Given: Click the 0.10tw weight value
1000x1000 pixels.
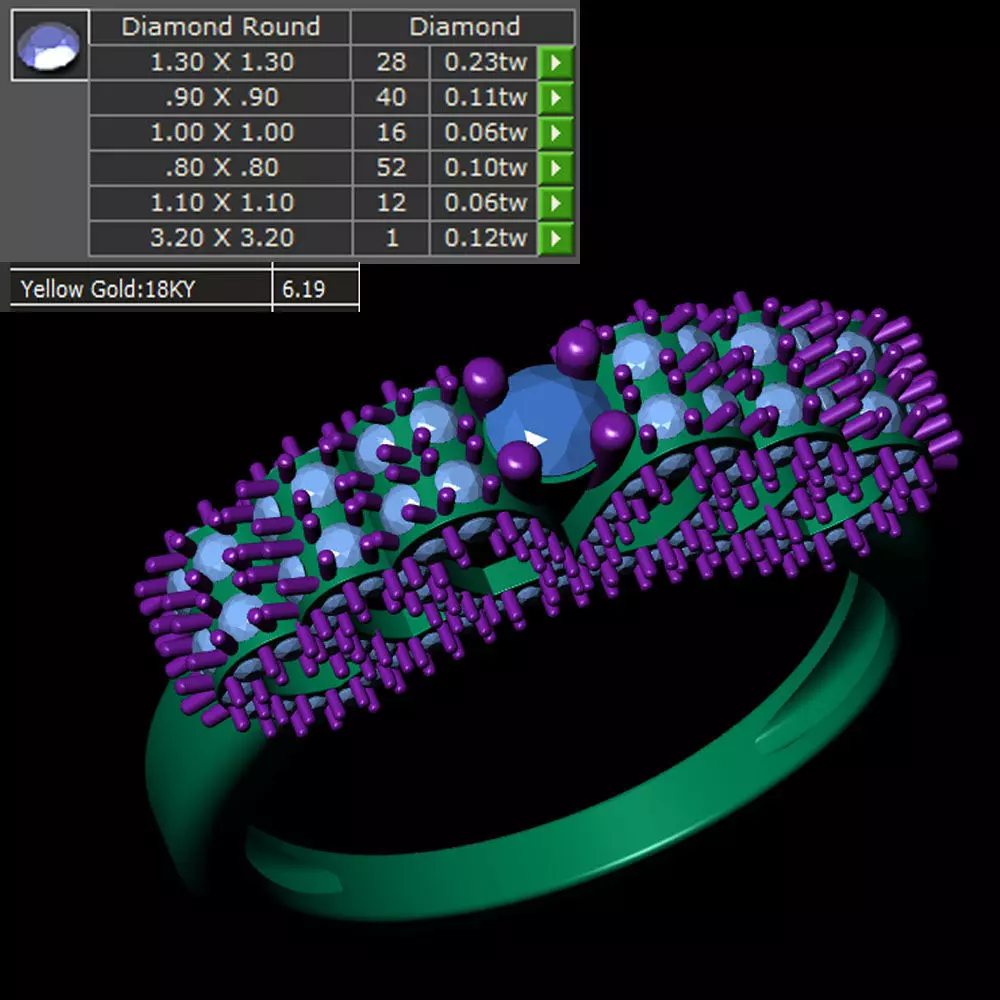Looking at the screenshot, I should (484, 168).
